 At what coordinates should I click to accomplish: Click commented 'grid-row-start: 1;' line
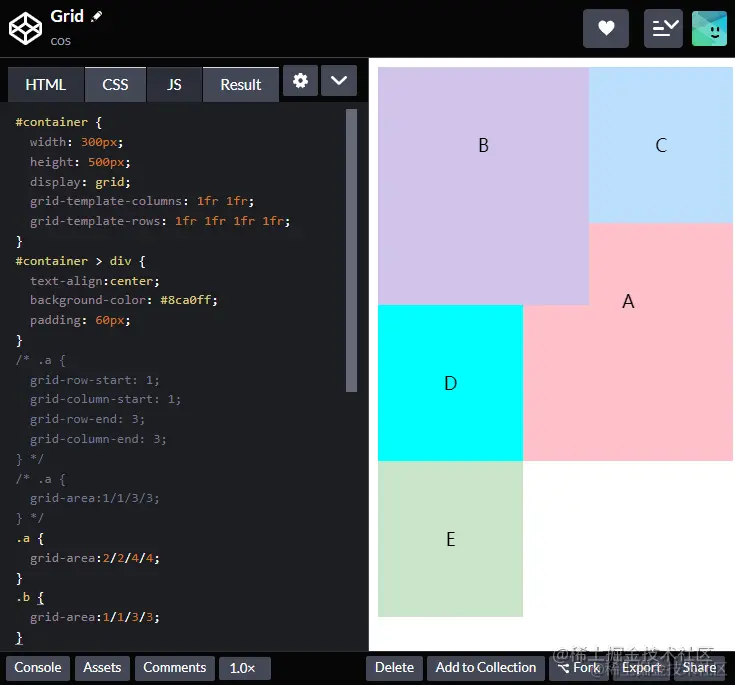click(95, 380)
